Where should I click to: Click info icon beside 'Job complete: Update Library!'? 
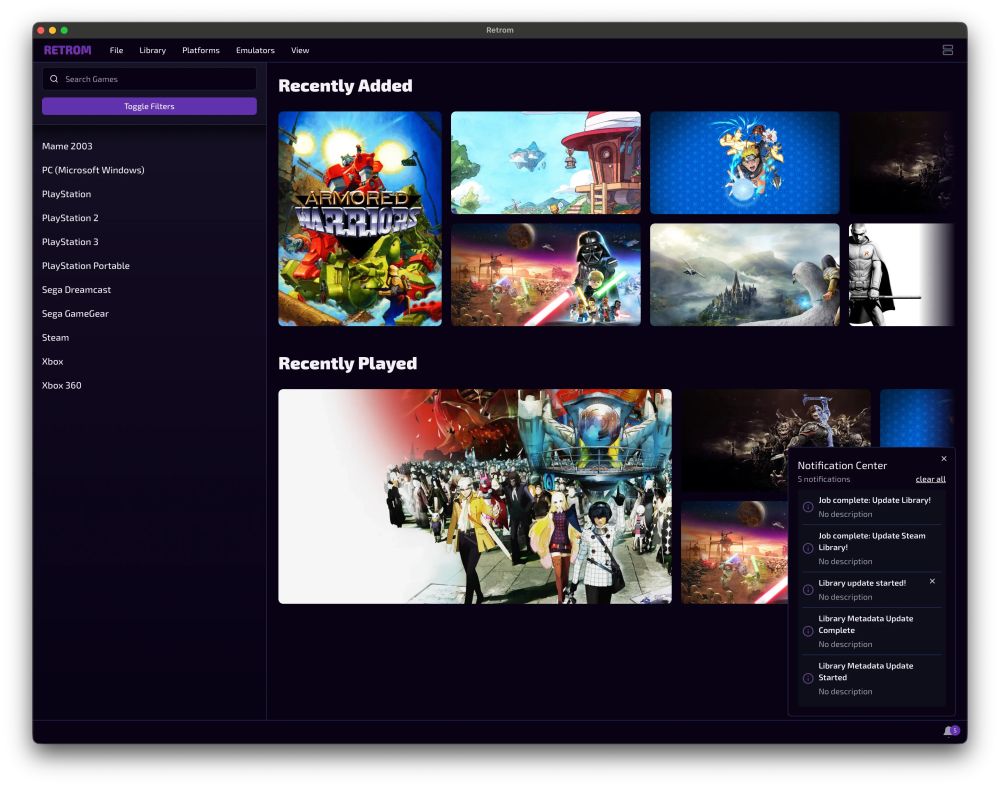(807, 507)
